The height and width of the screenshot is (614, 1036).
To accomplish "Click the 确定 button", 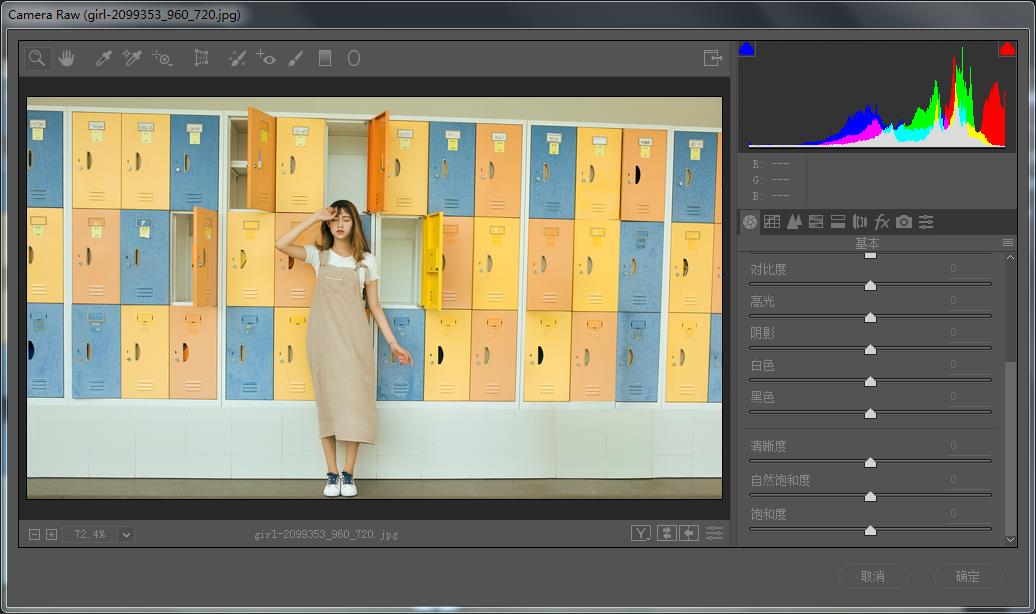I will (967, 577).
